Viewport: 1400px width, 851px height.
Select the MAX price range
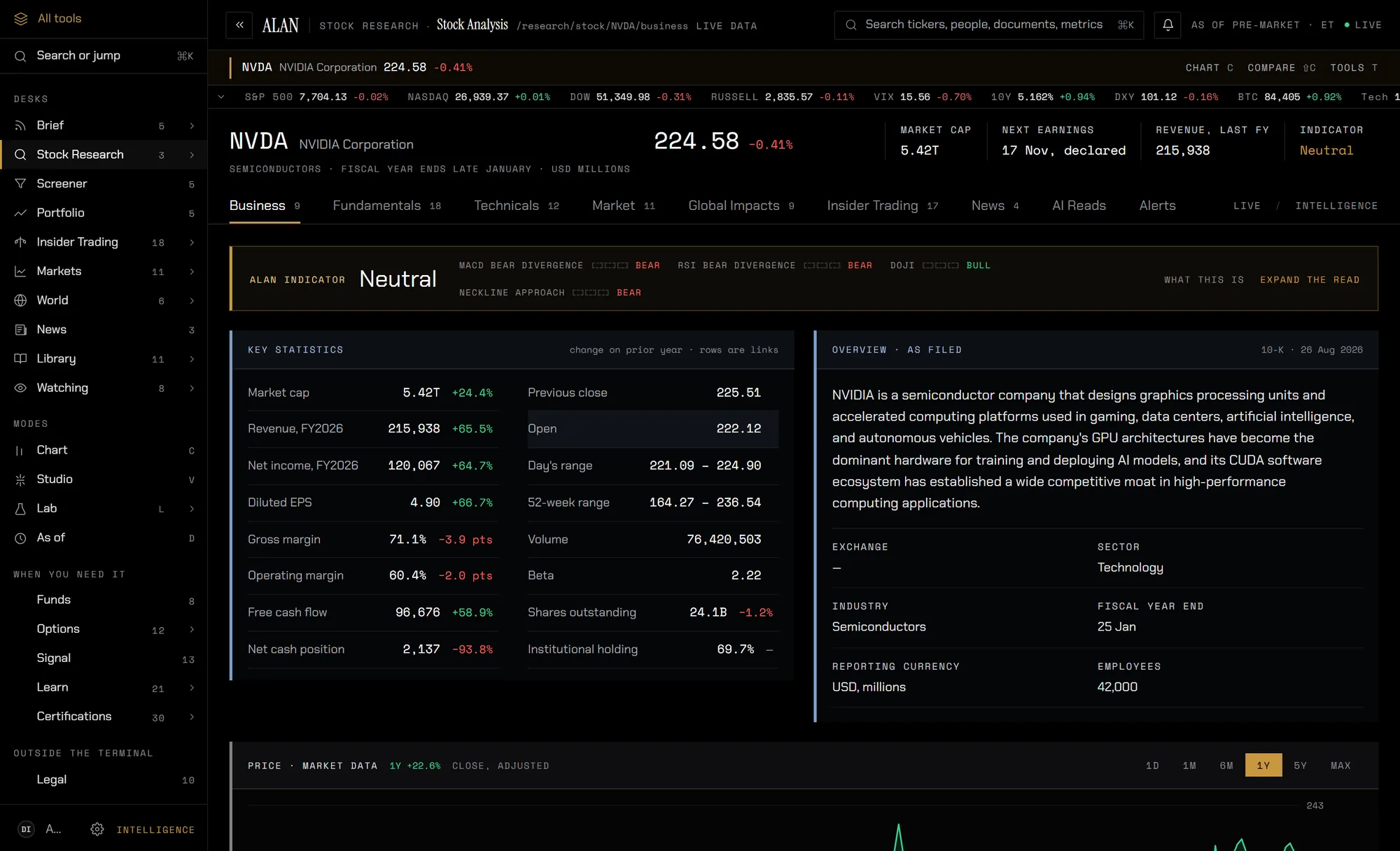tap(1340, 765)
